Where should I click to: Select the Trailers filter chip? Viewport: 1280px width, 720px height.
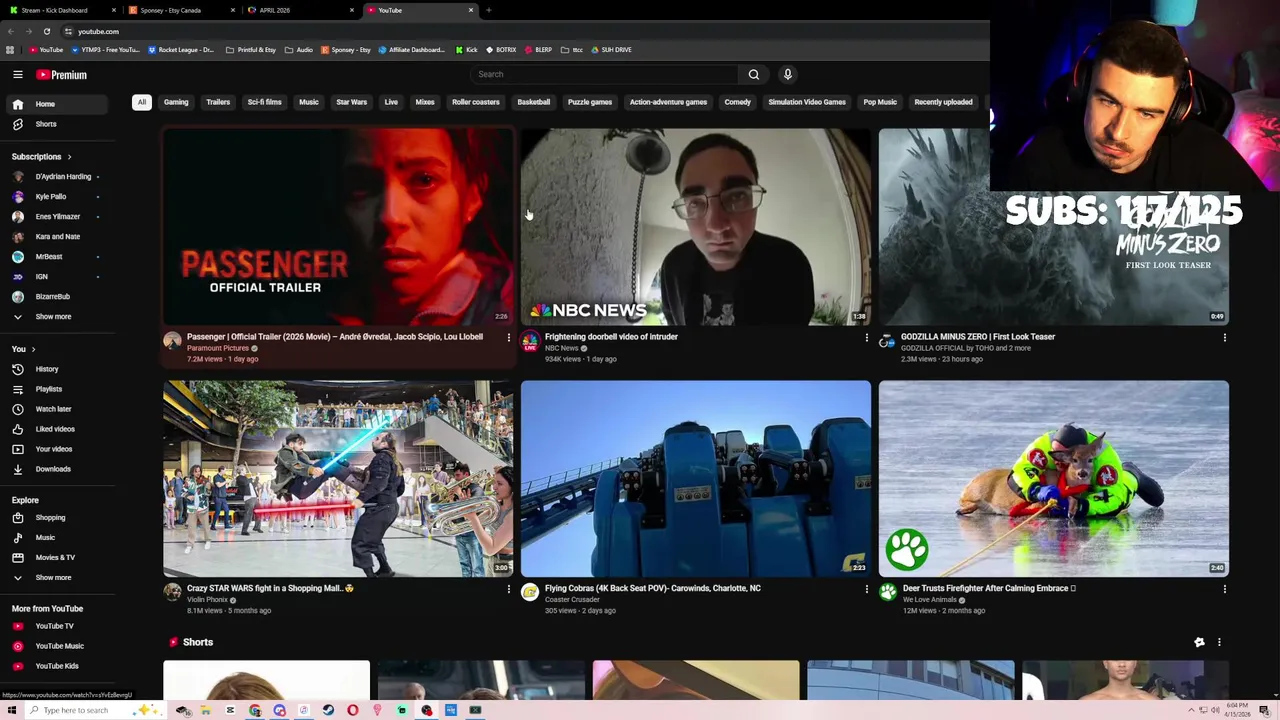[218, 102]
